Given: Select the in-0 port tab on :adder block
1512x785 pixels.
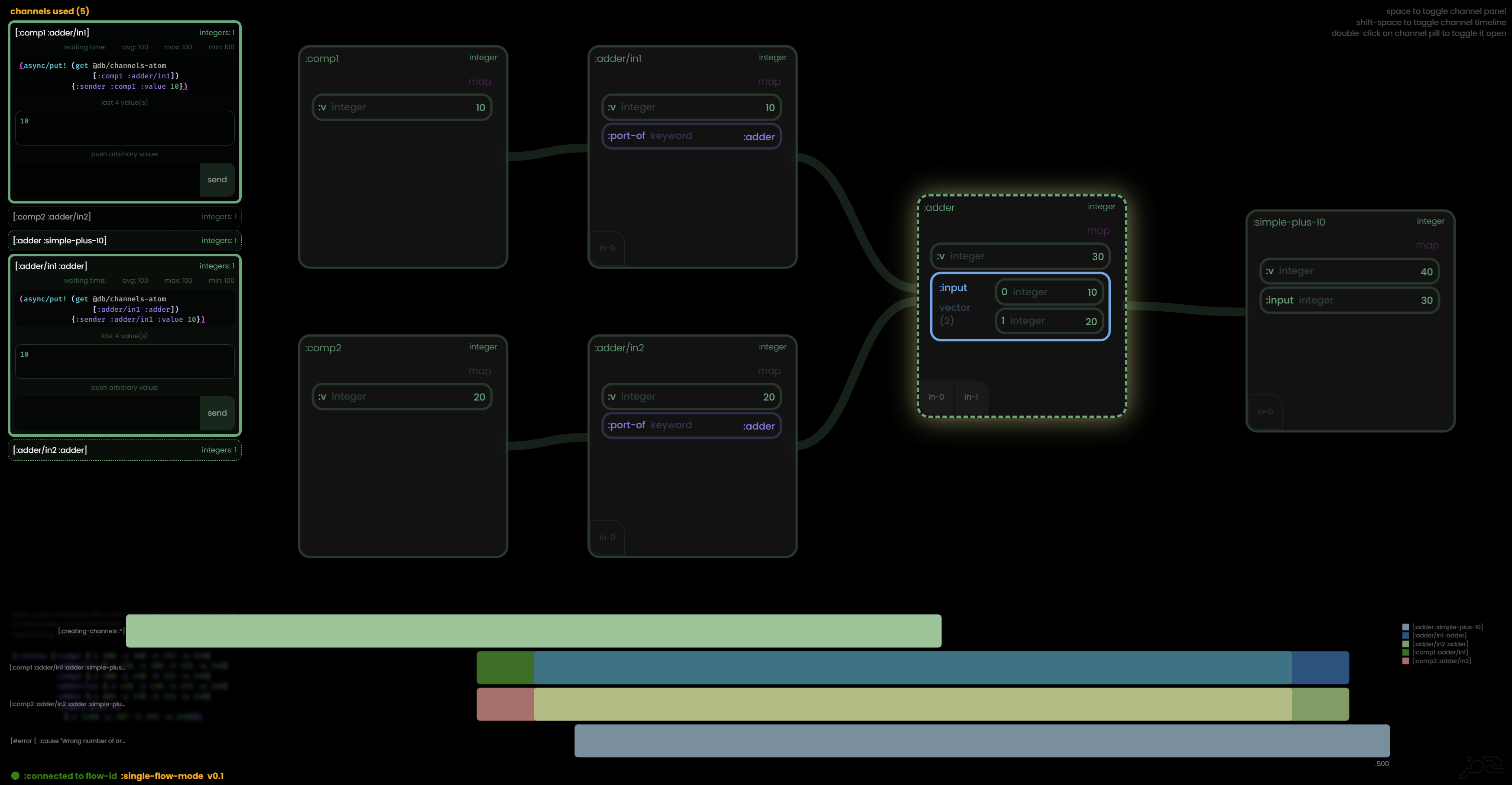Looking at the screenshot, I should [936, 397].
